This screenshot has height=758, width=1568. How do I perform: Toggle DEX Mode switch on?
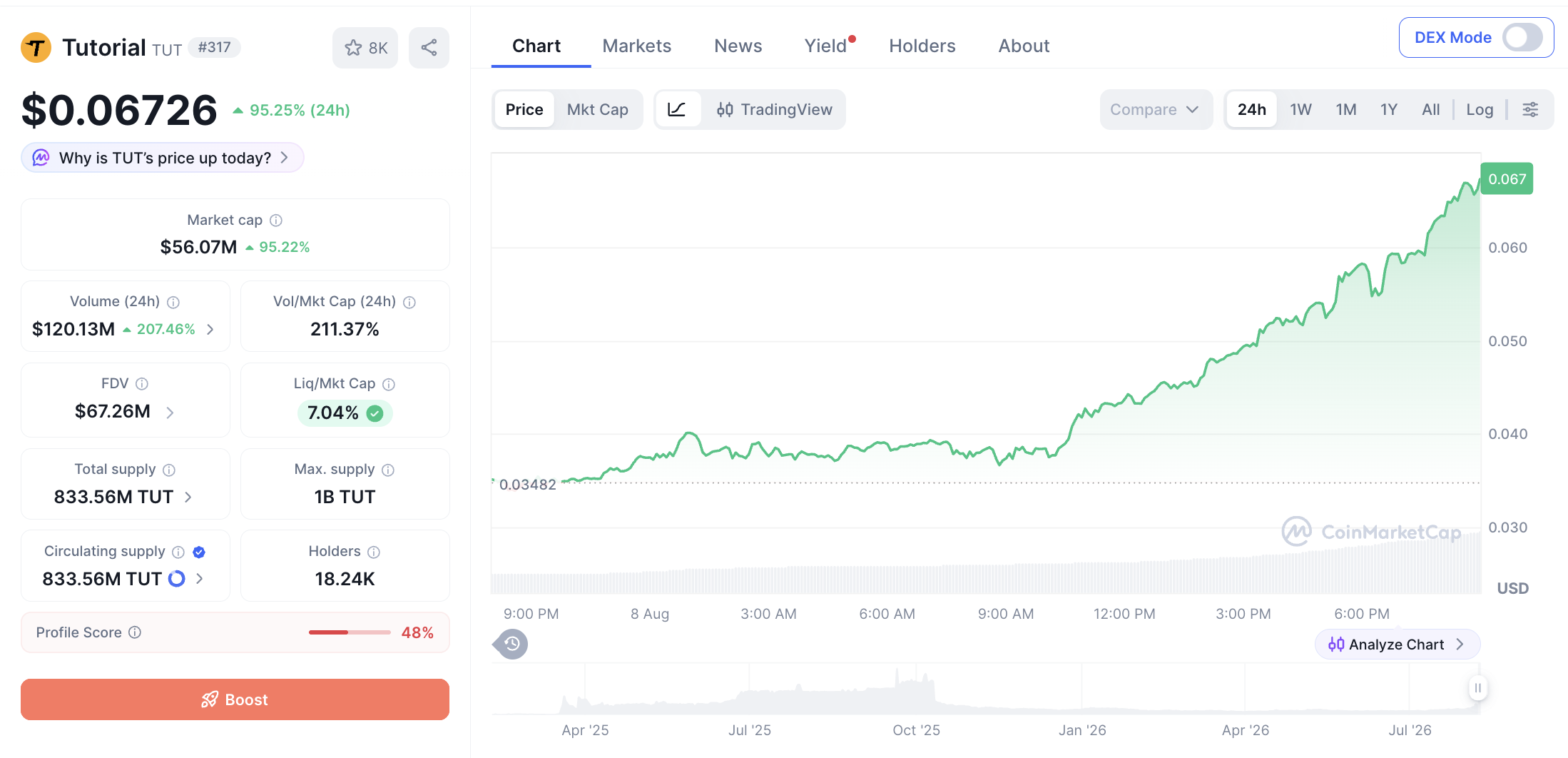(x=1522, y=37)
